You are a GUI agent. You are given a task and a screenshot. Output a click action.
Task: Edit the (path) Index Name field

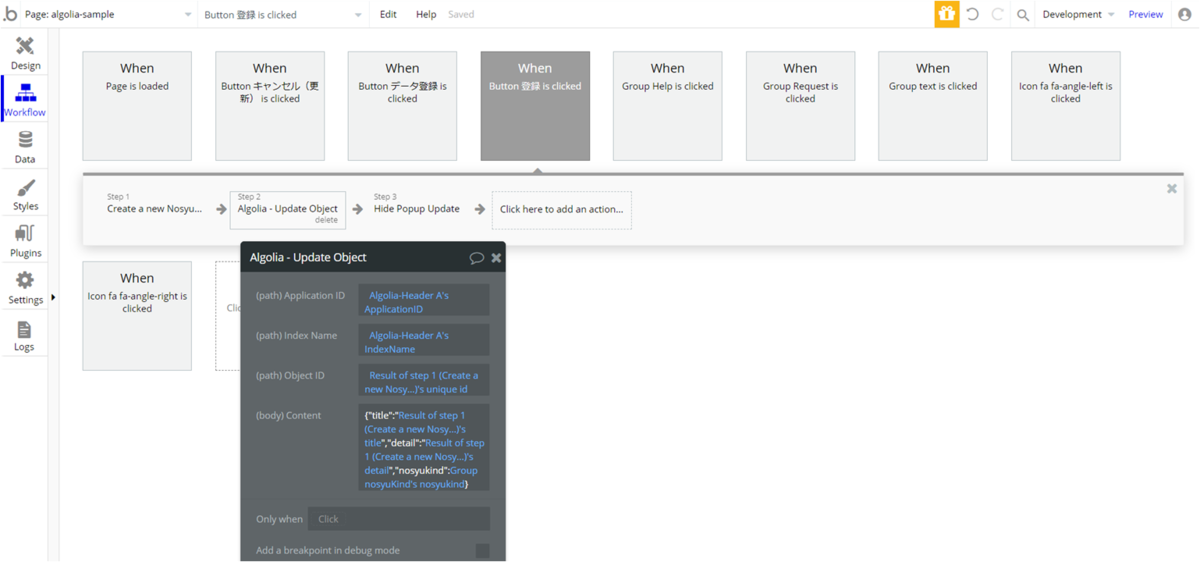[x=424, y=342]
